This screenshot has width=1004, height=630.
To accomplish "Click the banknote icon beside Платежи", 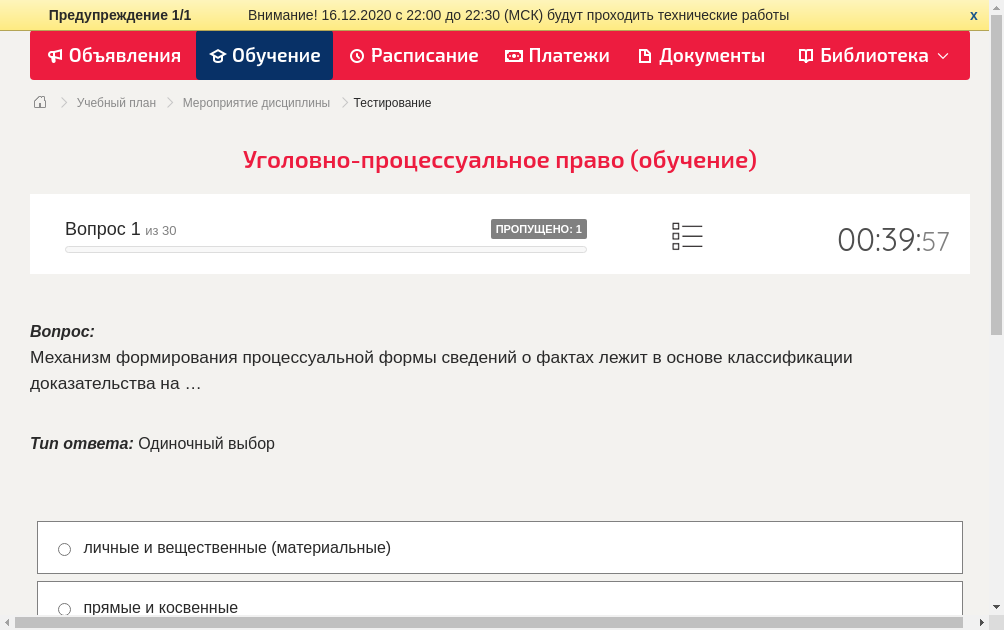I will point(514,56).
